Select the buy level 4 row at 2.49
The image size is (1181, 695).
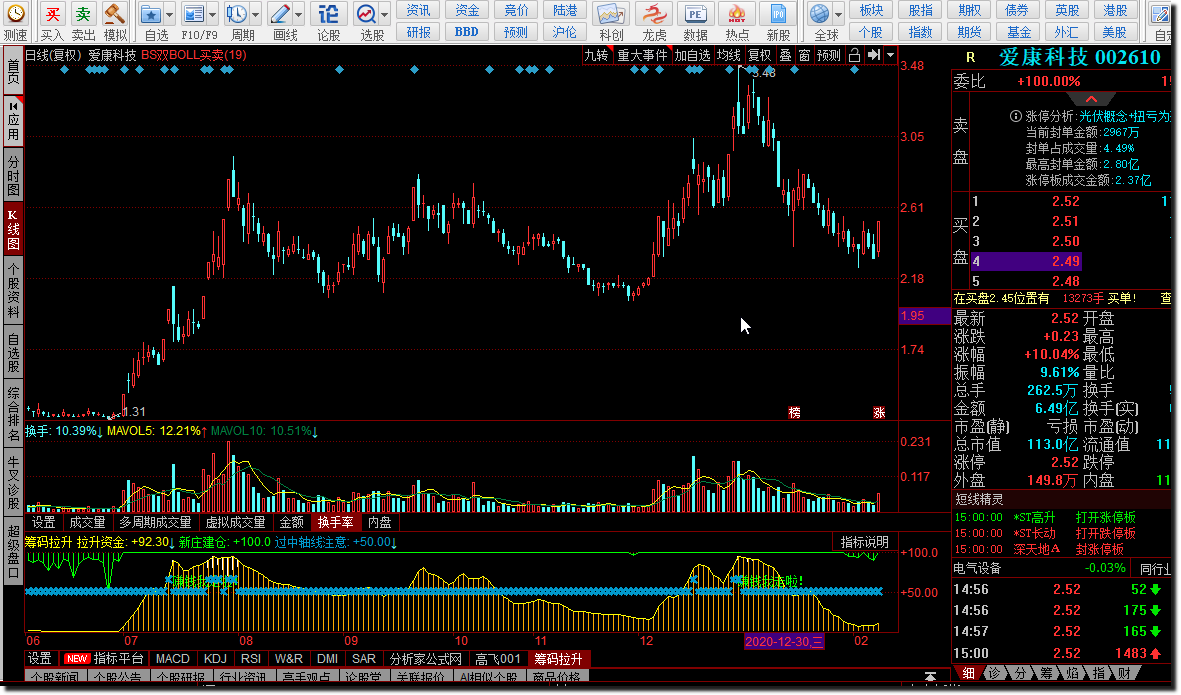coord(1026,261)
